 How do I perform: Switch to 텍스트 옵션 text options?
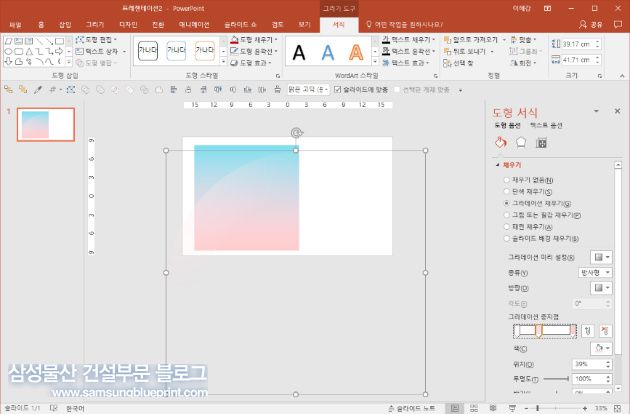tap(546, 125)
